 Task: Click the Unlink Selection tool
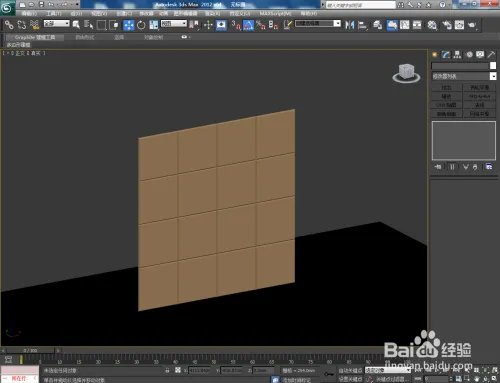[x=22, y=25]
